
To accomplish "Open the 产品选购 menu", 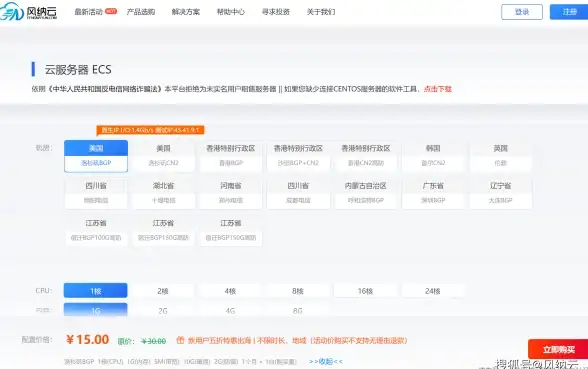I will point(141,12).
